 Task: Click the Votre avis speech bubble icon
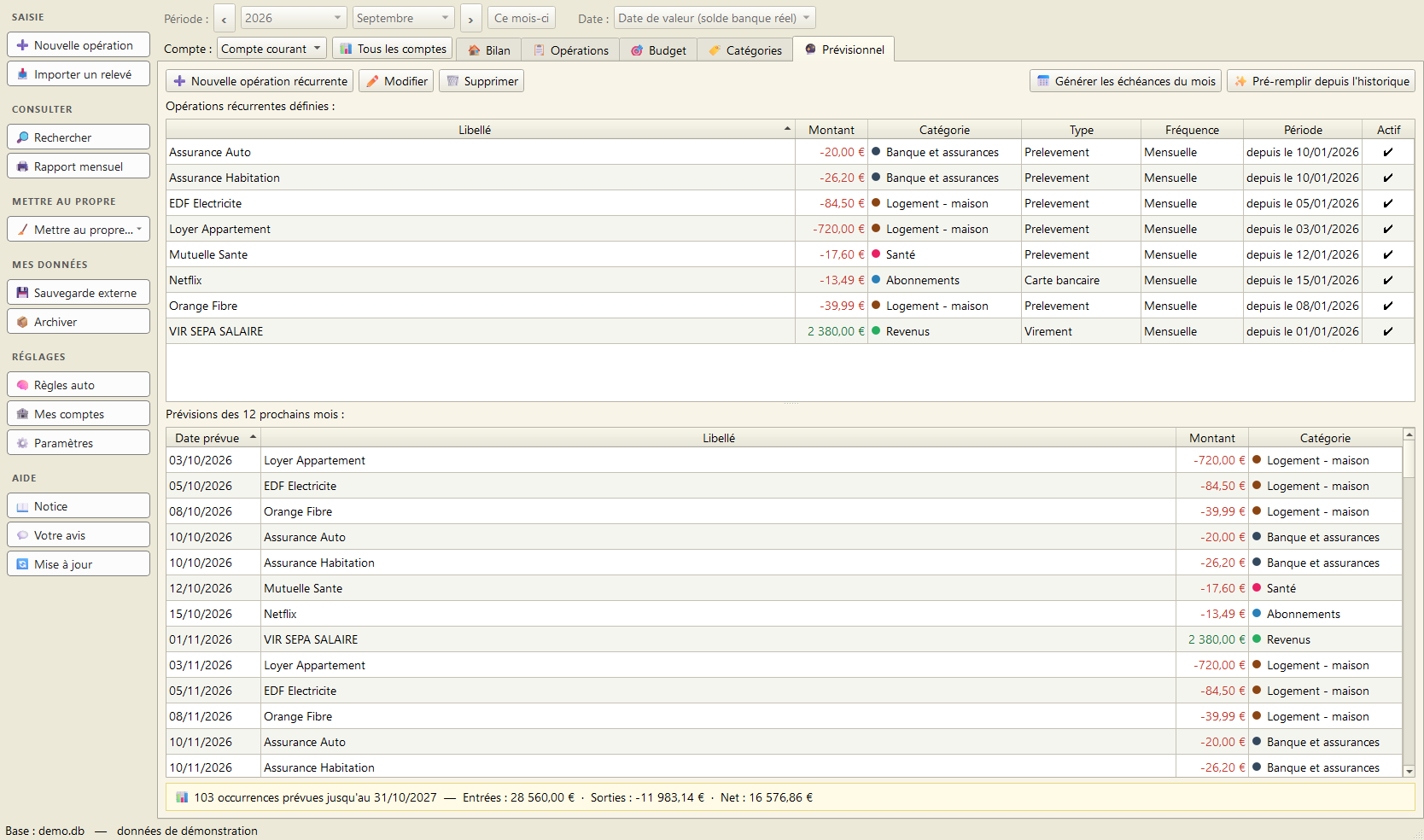(x=22, y=535)
